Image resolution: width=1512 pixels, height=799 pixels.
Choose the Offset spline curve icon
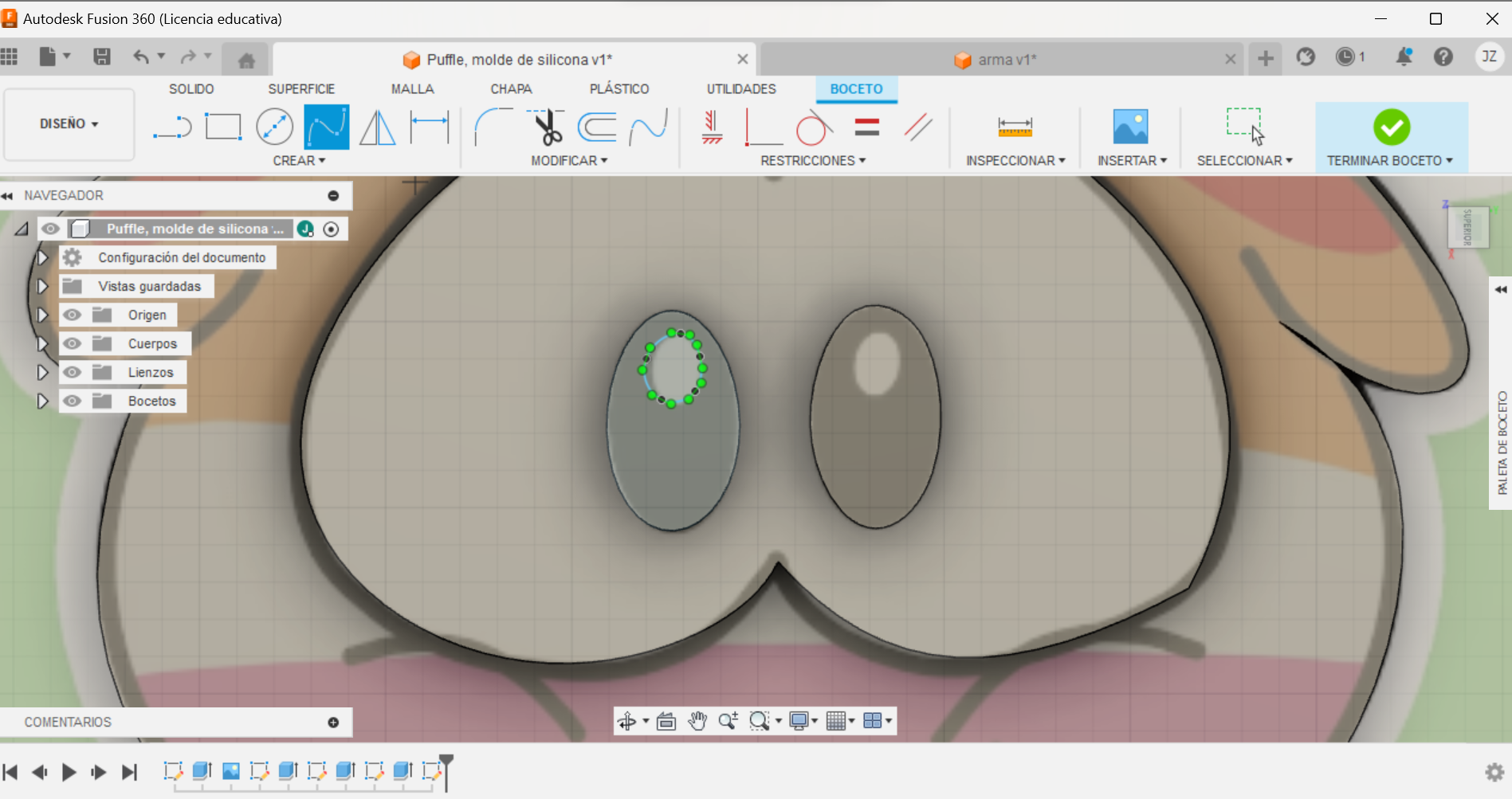648,127
